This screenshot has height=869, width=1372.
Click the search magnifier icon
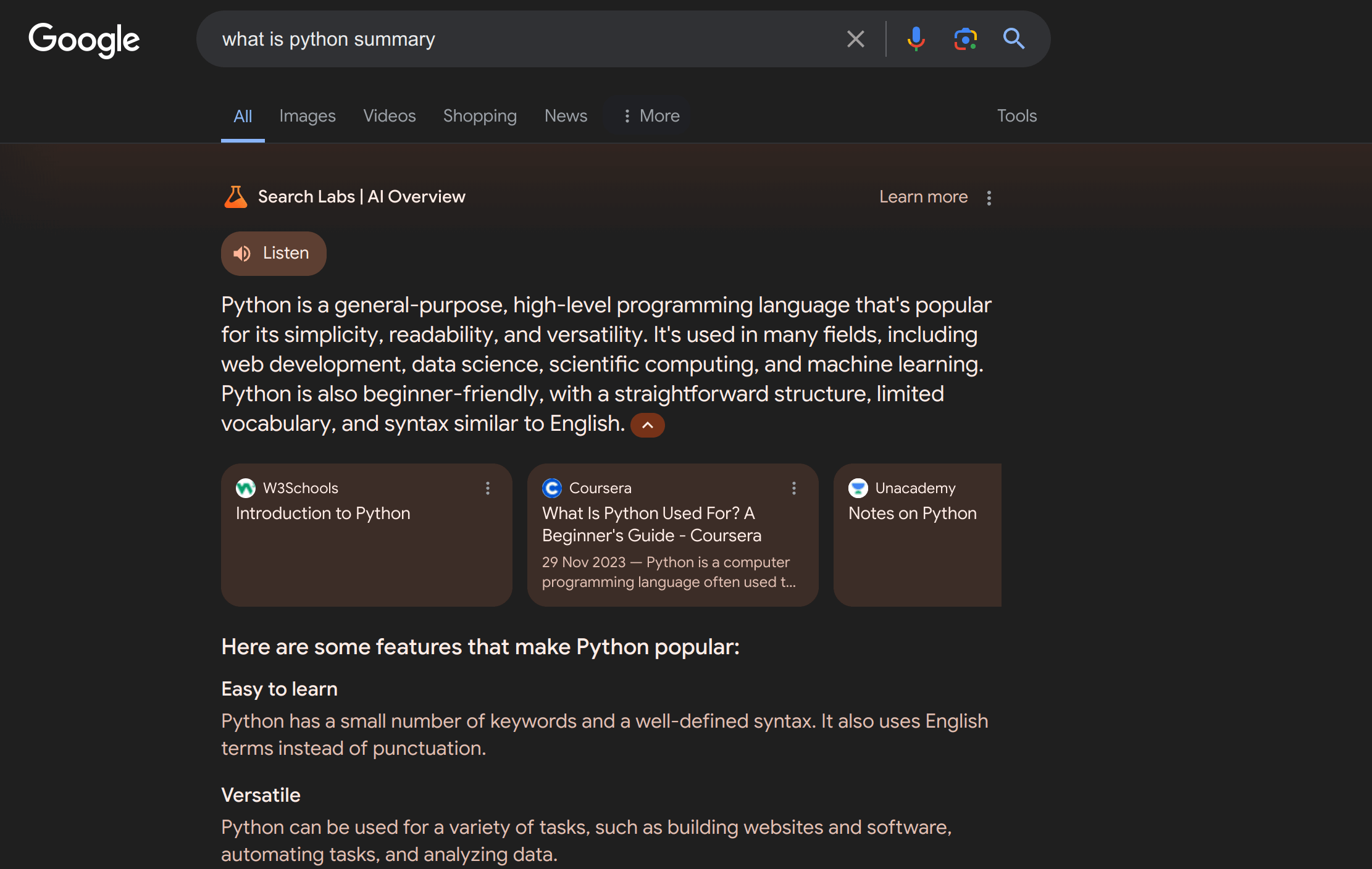point(1013,39)
